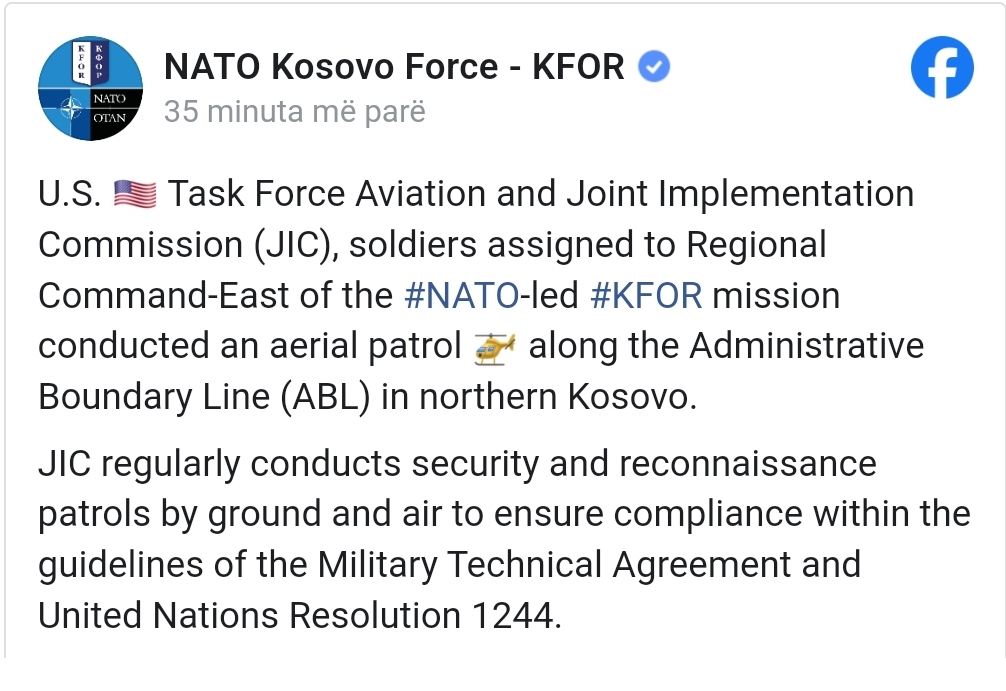Click the blue verified badge checkmark

tap(654, 67)
